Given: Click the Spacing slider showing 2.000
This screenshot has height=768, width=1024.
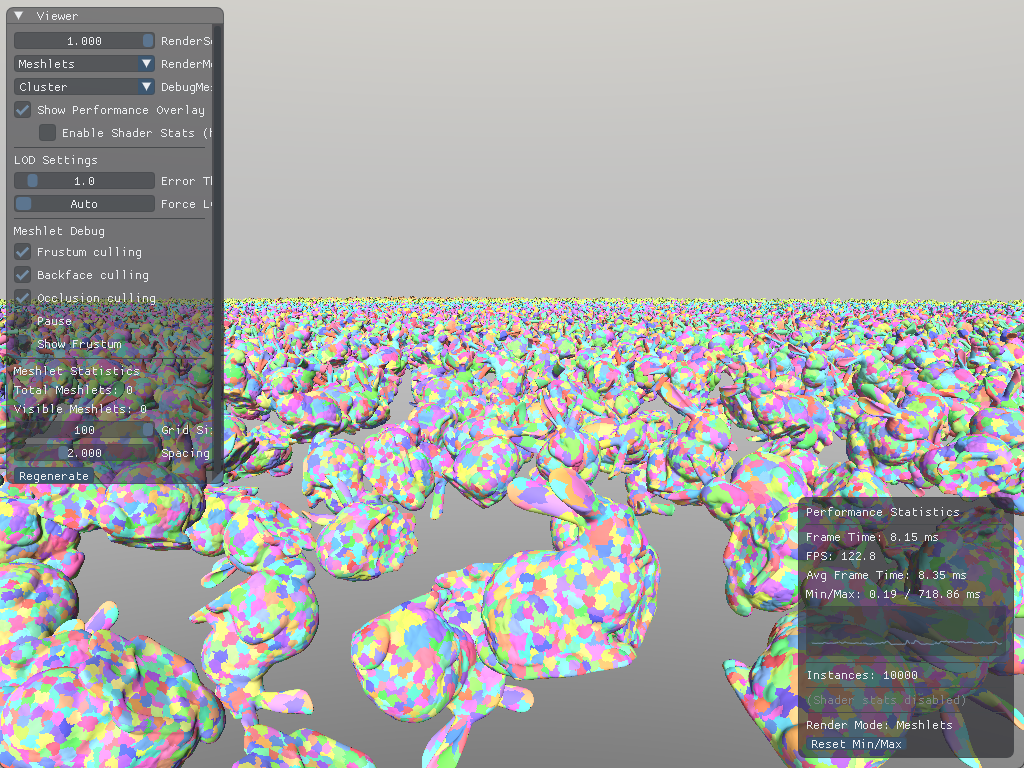Looking at the screenshot, I should (x=85, y=453).
